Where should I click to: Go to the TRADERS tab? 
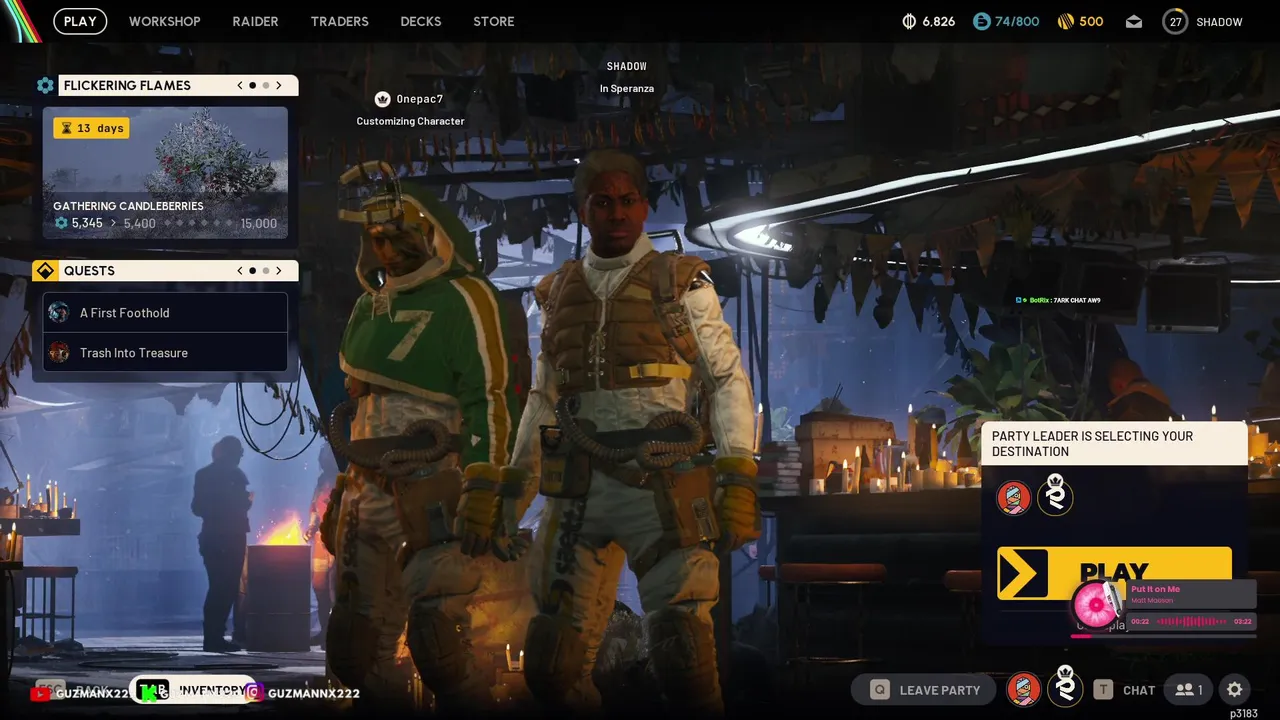pyautogui.click(x=339, y=21)
